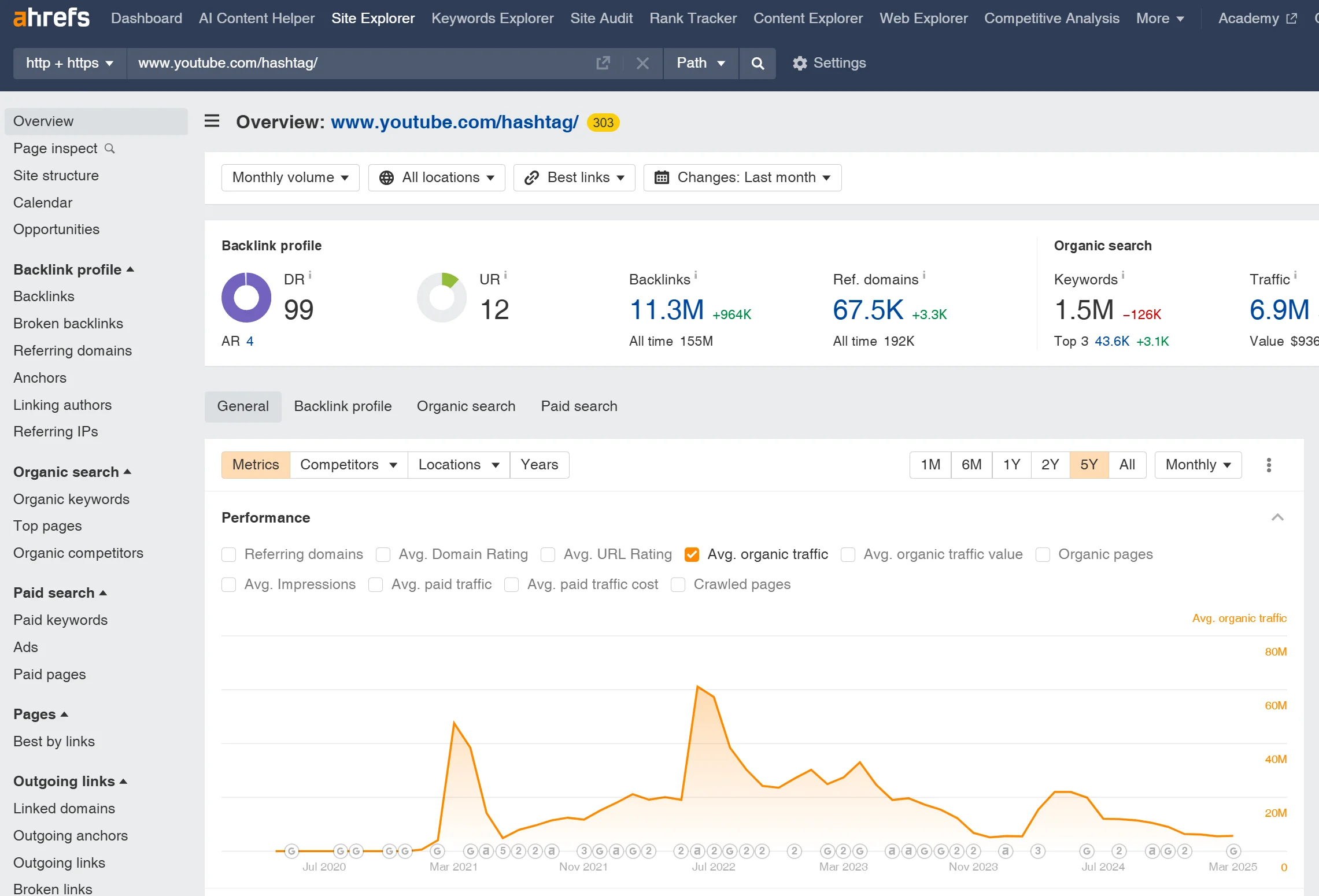Open Keywords Explorer in top menu
1319x896 pixels.
click(x=492, y=18)
